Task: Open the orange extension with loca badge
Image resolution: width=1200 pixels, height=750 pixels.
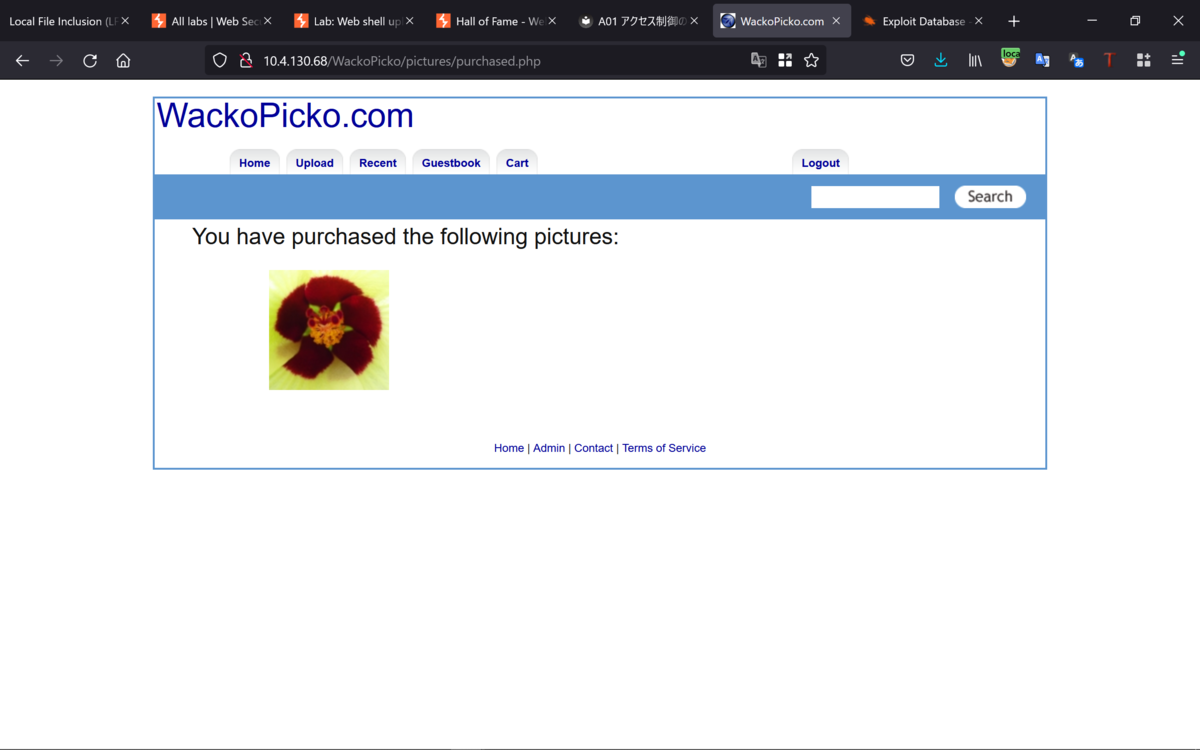Action: pos(1009,59)
